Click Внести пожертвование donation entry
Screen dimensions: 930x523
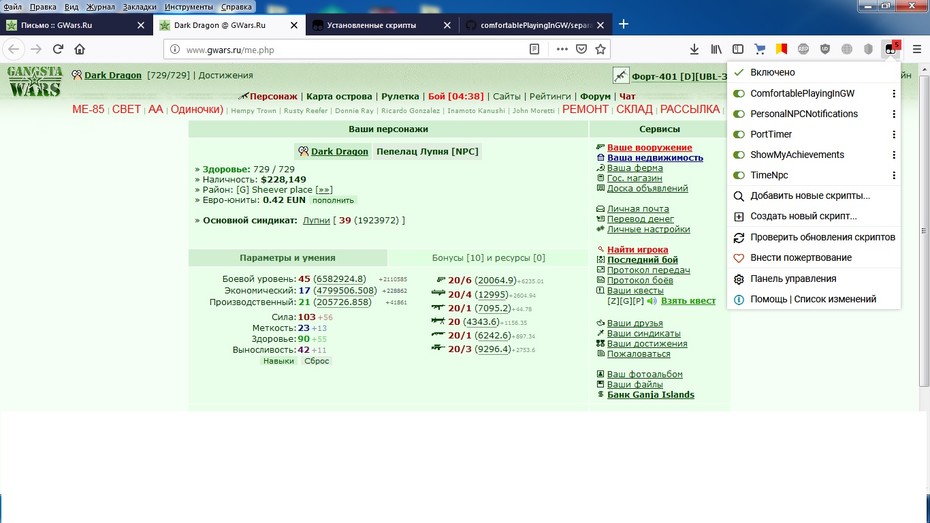click(x=814, y=258)
